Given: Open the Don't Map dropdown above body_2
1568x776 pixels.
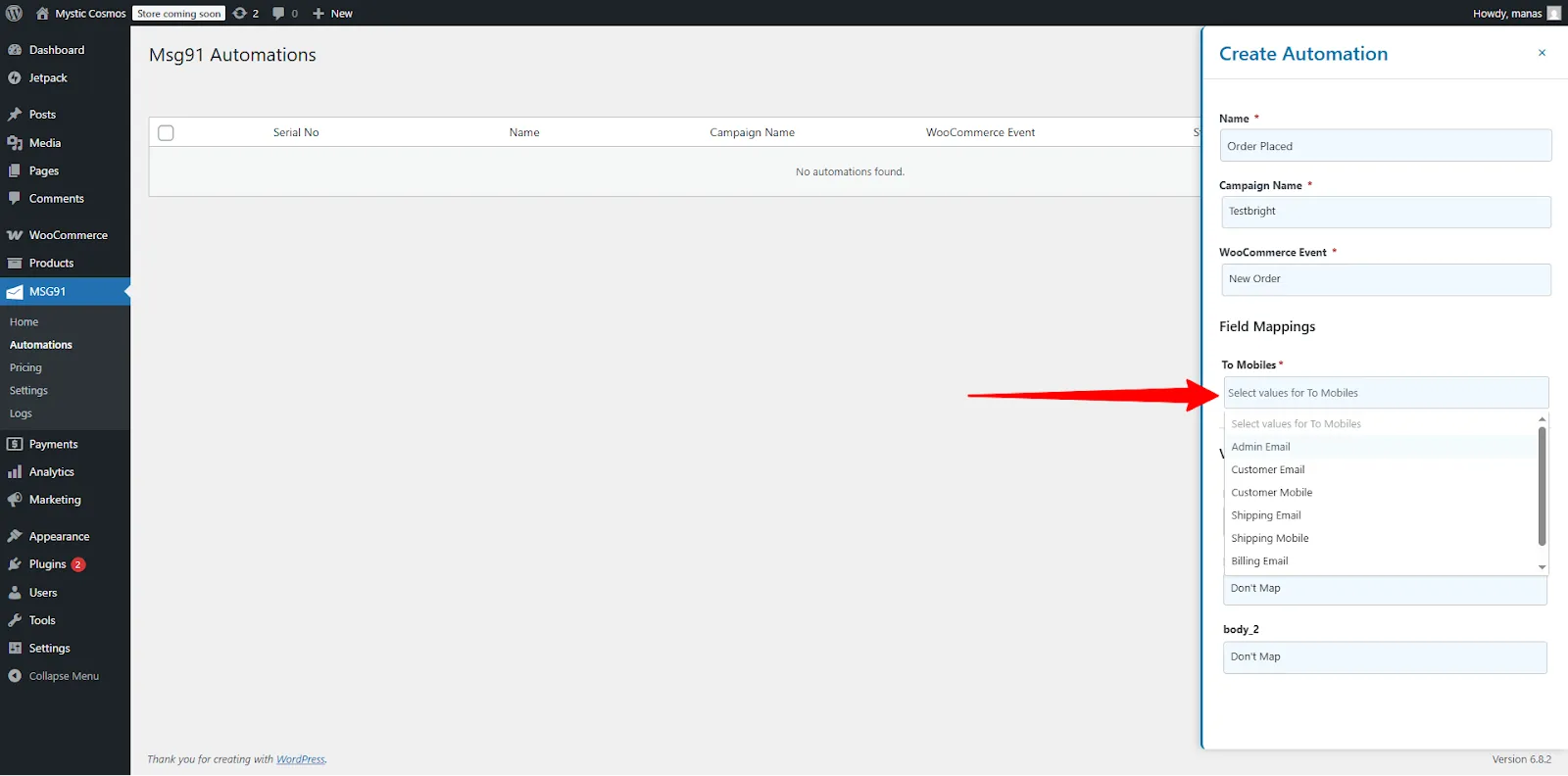Looking at the screenshot, I should coord(1385,589).
